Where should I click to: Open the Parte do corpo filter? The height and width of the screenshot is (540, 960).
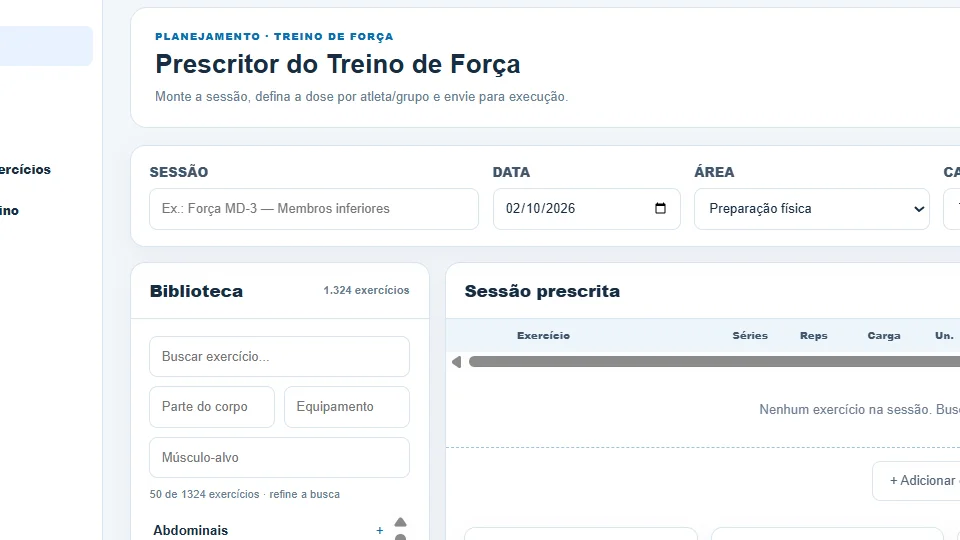pos(212,407)
